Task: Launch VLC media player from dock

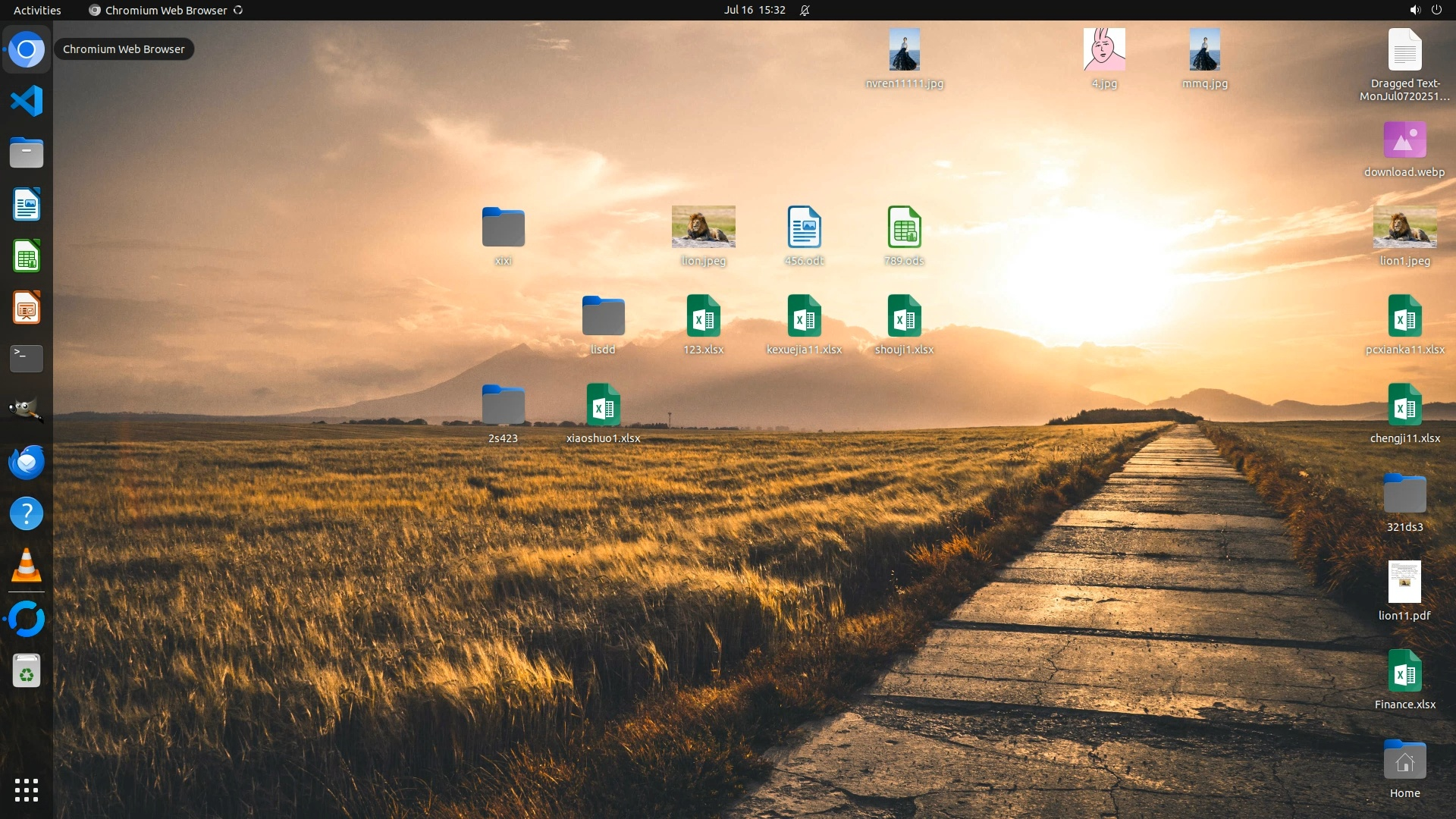Action: 27,566
